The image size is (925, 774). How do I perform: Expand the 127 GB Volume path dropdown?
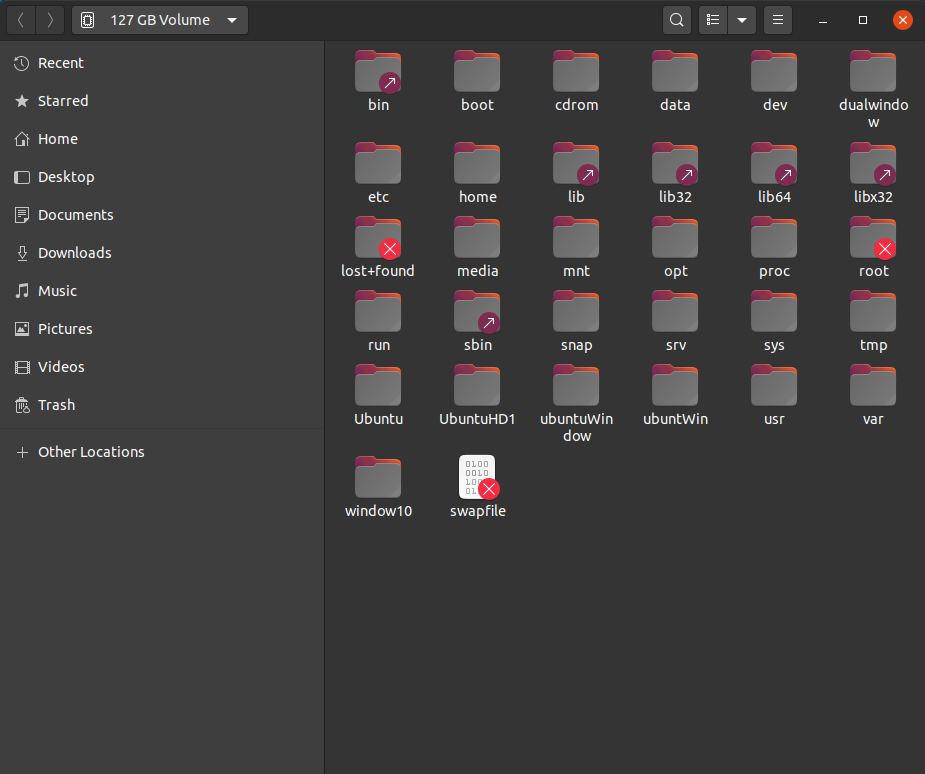160,20
